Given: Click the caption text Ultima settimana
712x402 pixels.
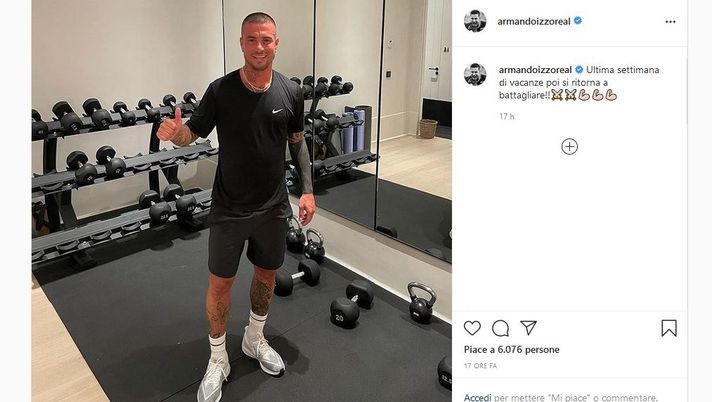Looking at the screenshot, I should (622, 70).
